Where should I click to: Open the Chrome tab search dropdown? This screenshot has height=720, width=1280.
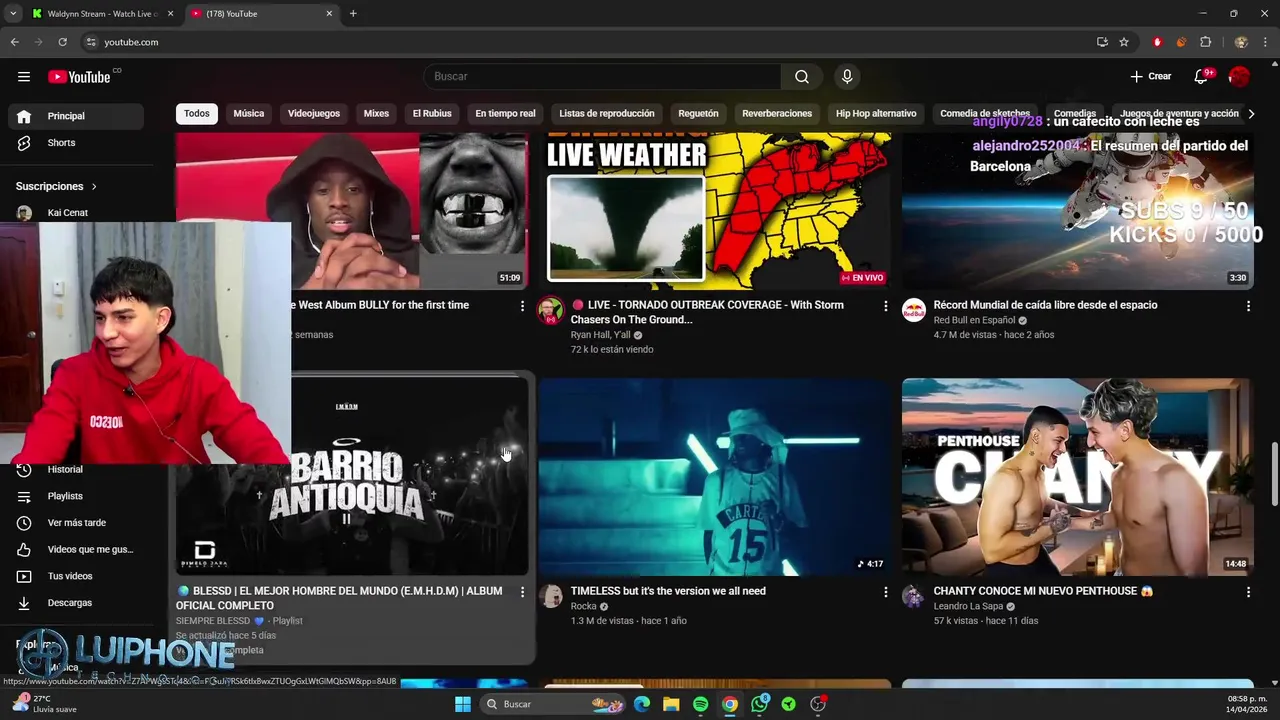click(13, 13)
